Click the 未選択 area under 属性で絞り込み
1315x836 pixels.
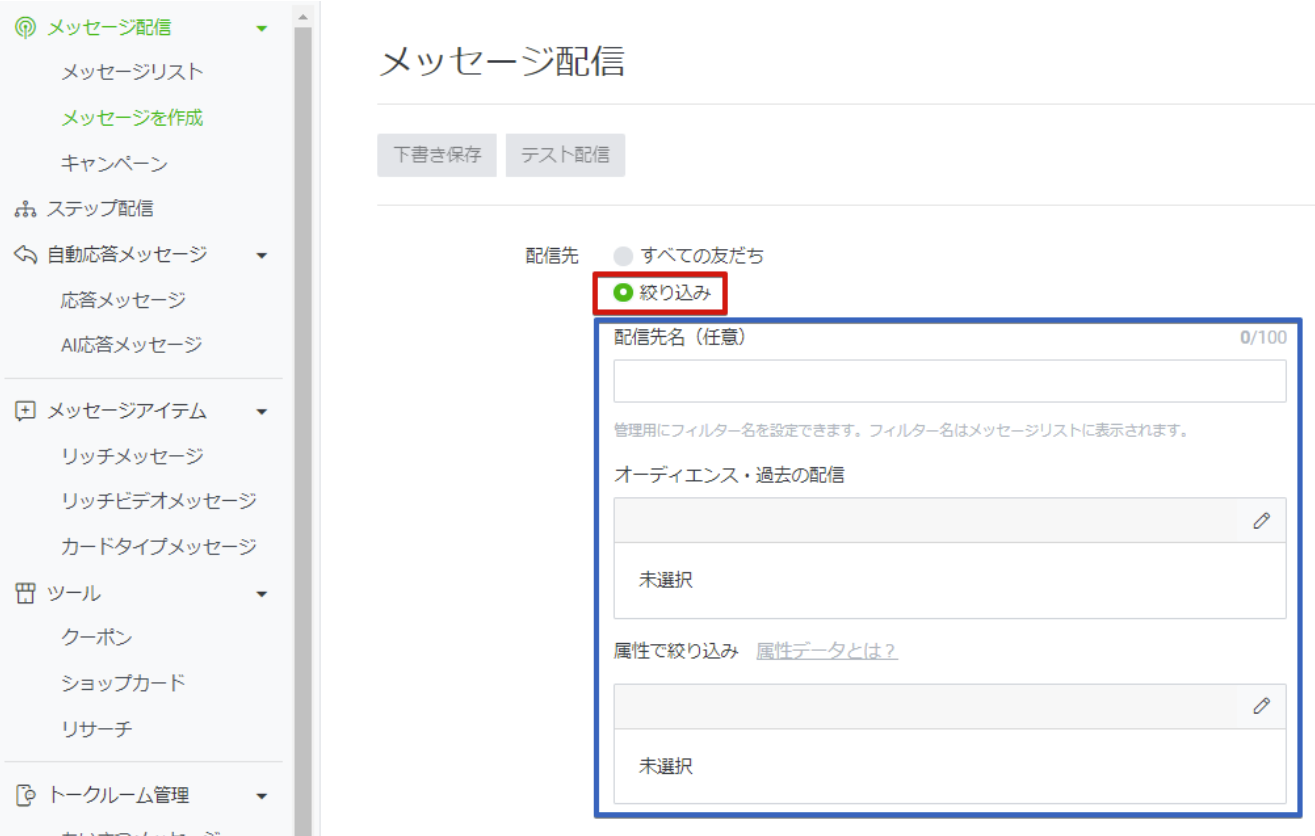(x=950, y=766)
